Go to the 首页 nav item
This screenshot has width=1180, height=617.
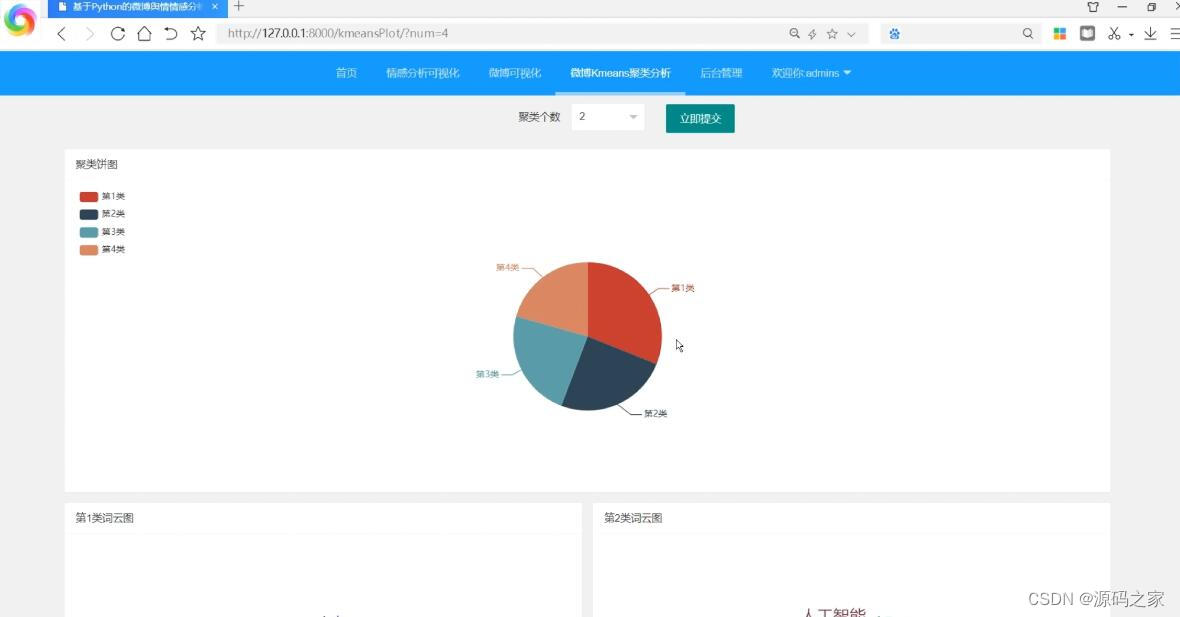point(346,73)
